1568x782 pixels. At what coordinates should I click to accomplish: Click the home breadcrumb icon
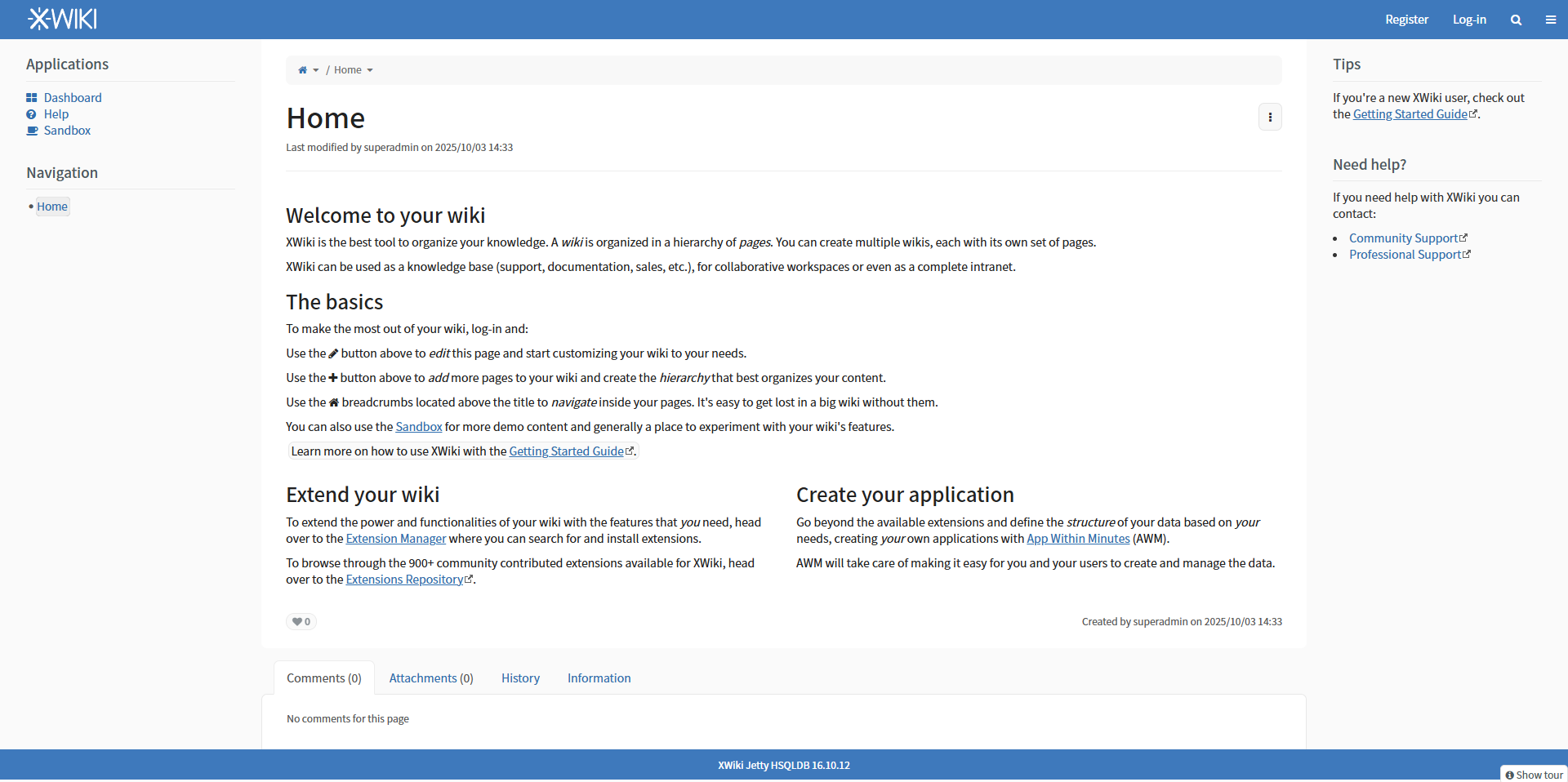[x=302, y=70]
